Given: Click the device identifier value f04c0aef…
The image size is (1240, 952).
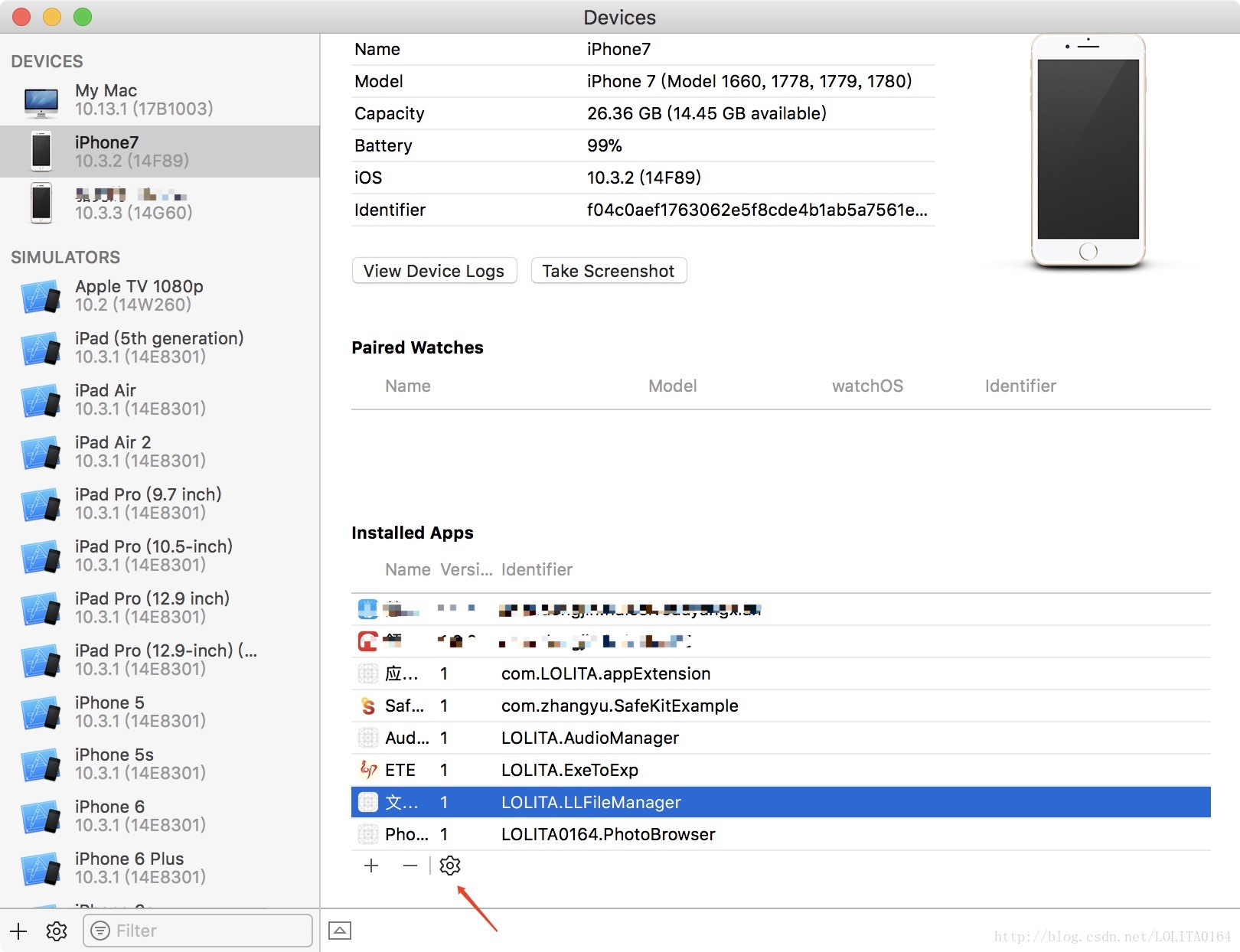Looking at the screenshot, I should [x=757, y=210].
